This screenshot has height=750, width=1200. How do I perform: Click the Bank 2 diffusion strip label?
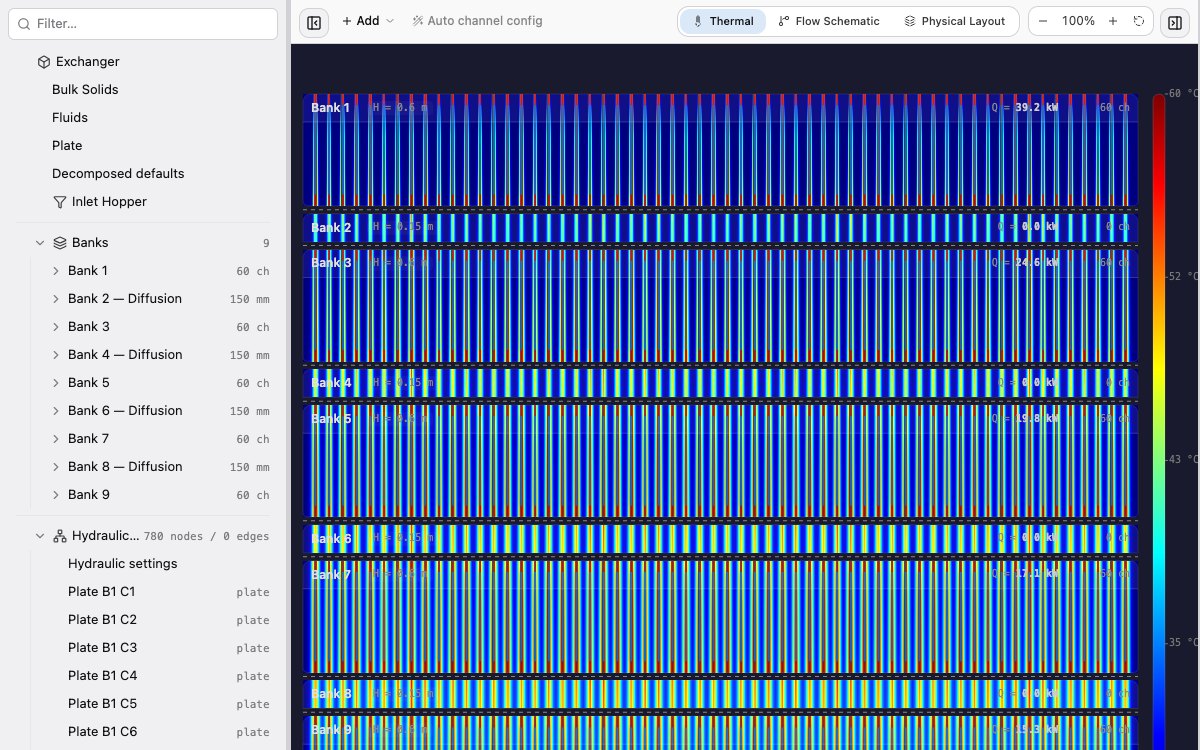331,228
